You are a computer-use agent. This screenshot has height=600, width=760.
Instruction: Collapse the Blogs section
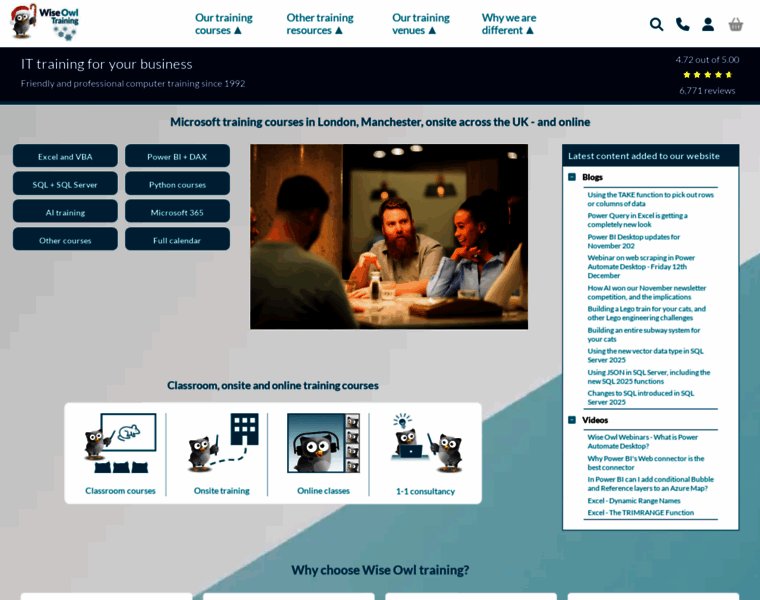coord(572,177)
